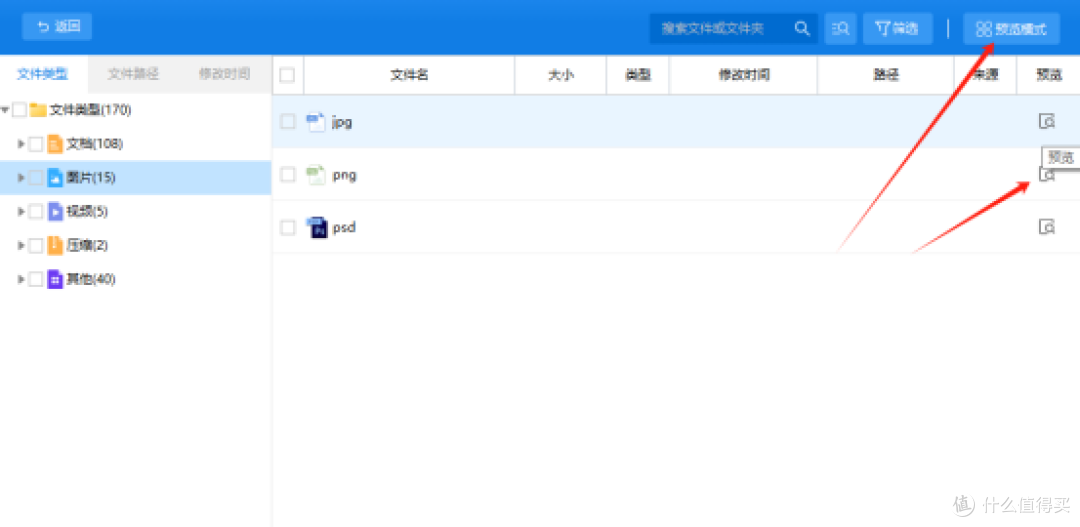Expand the 压缩(2) node
The image size is (1080, 527).
pyautogui.click(x=21, y=245)
